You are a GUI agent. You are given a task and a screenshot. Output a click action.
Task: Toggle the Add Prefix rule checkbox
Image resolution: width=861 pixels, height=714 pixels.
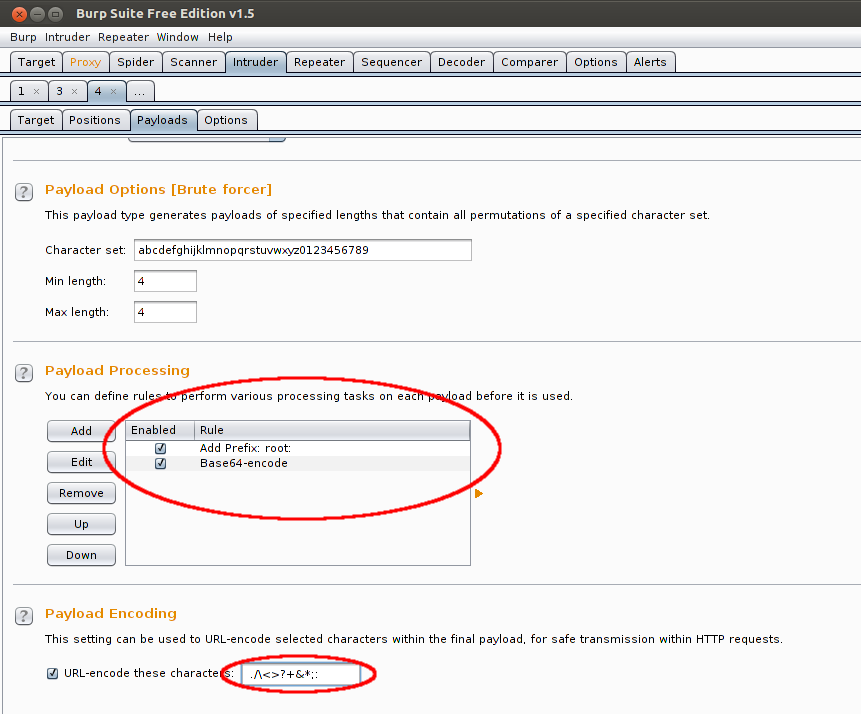[160, 448]
